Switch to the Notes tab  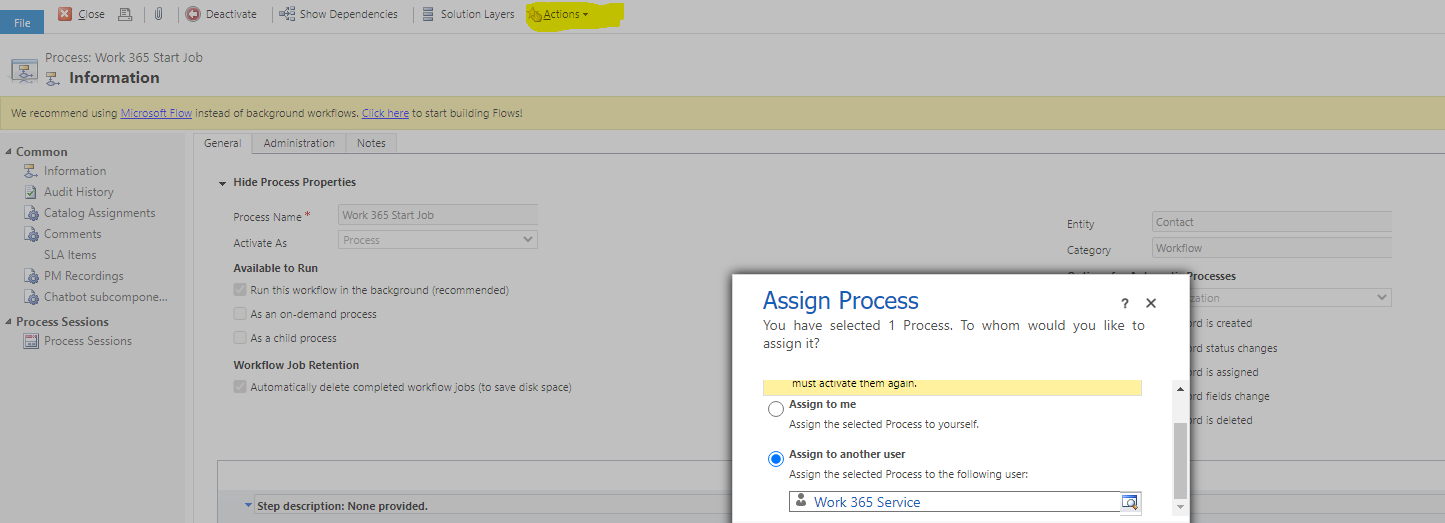click(x=371, y=143)
